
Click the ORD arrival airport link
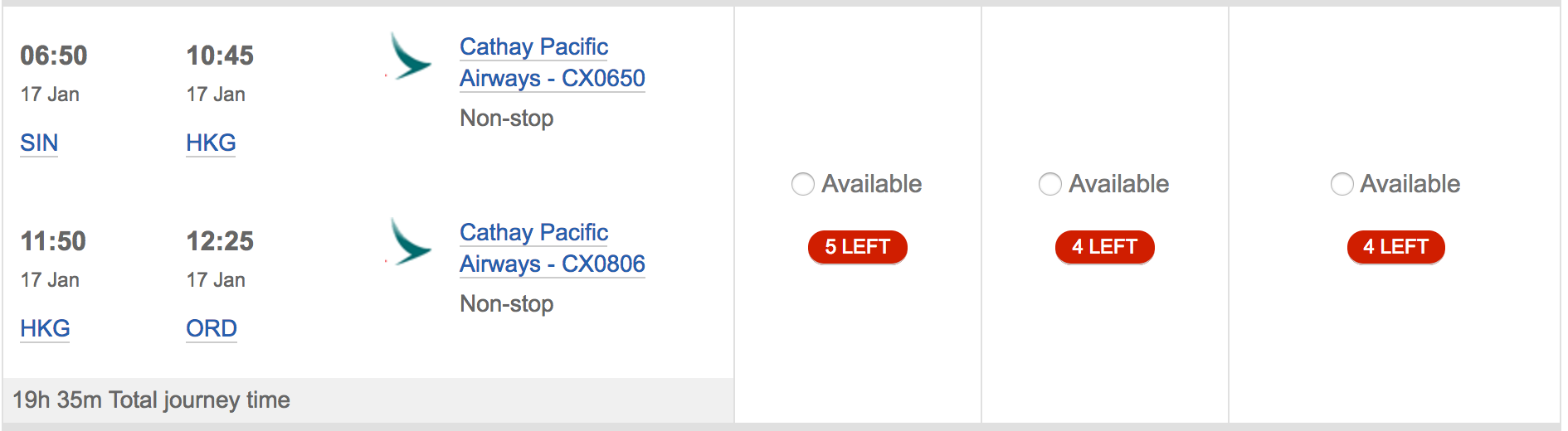pos(212,329)
